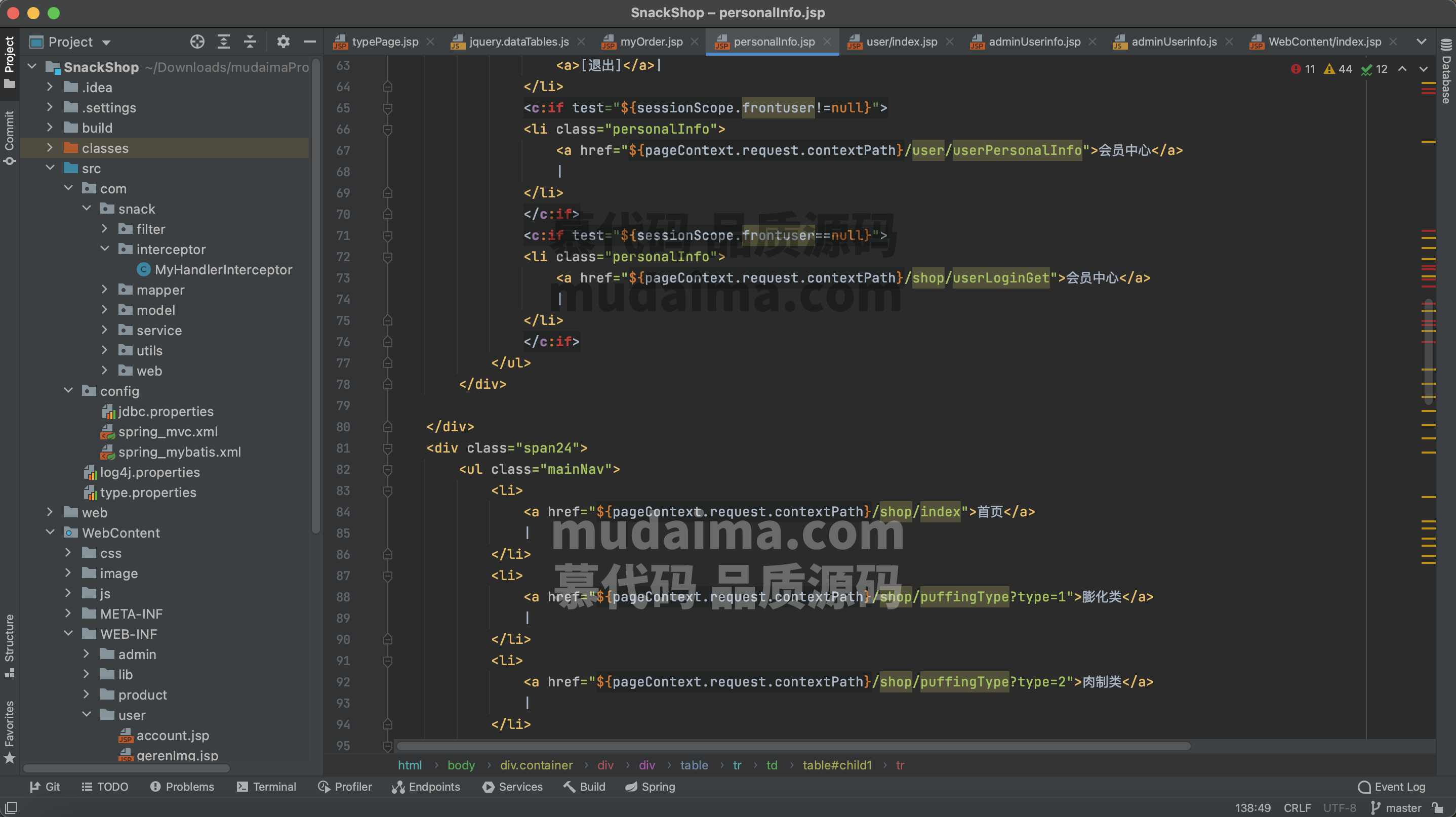Open Project panel settings gear
The image size is (1456, 817).
283,42
